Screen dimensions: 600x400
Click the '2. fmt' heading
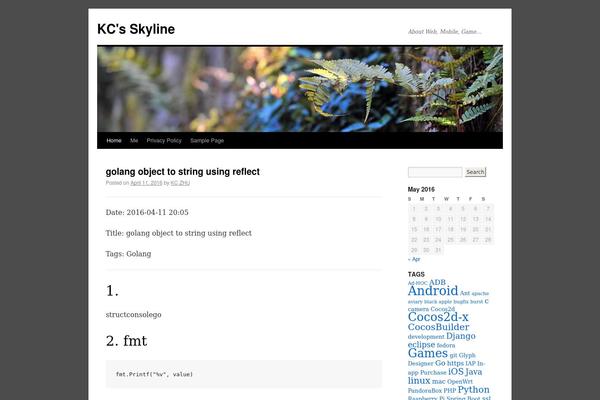pos(126,341)
